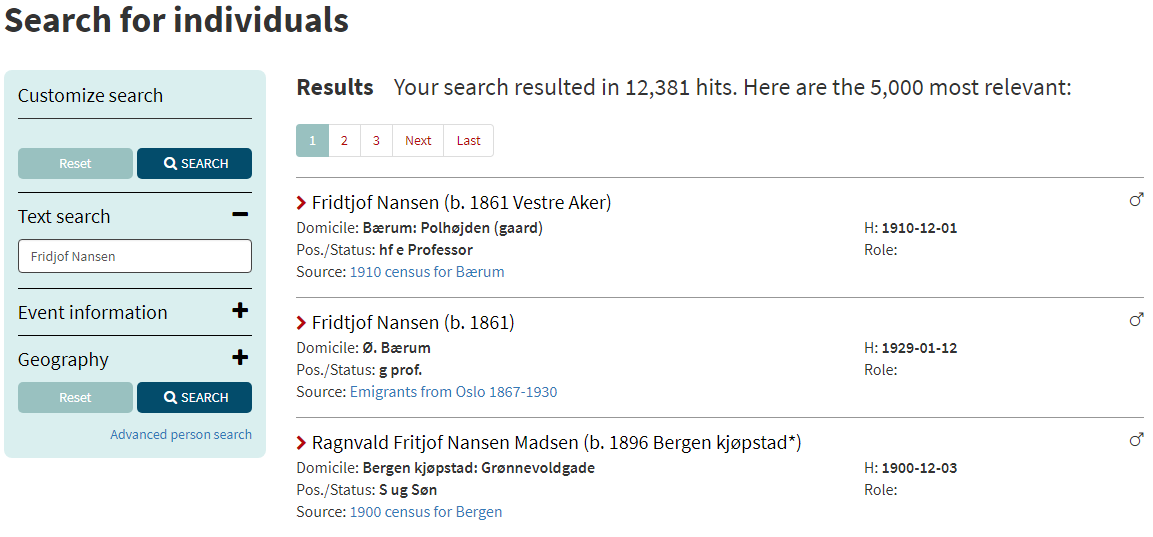Viewport: 1153px width, 537px height.
Task: Go to the Next results page
Action: (418, 141)
